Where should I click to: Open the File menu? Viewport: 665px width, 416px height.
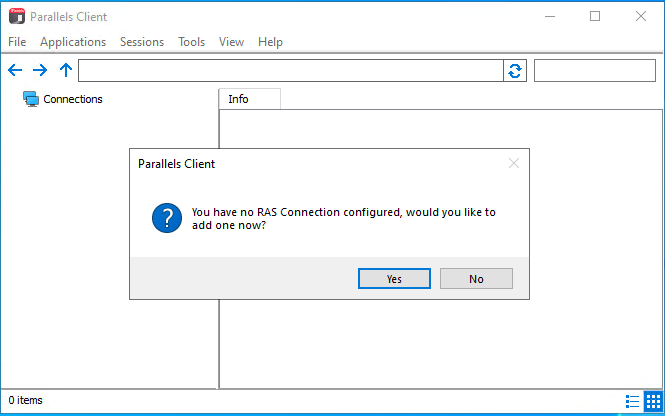click(x=17, y=42)
